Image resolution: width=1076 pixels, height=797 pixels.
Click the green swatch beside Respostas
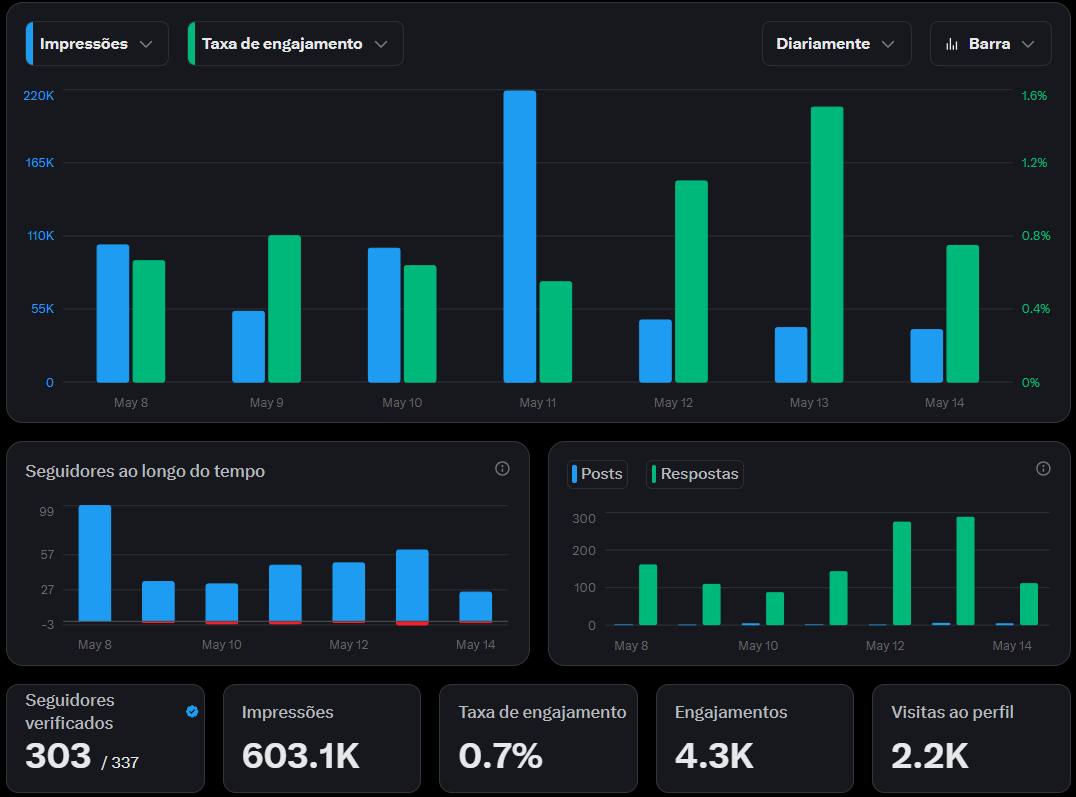(654, 474)
